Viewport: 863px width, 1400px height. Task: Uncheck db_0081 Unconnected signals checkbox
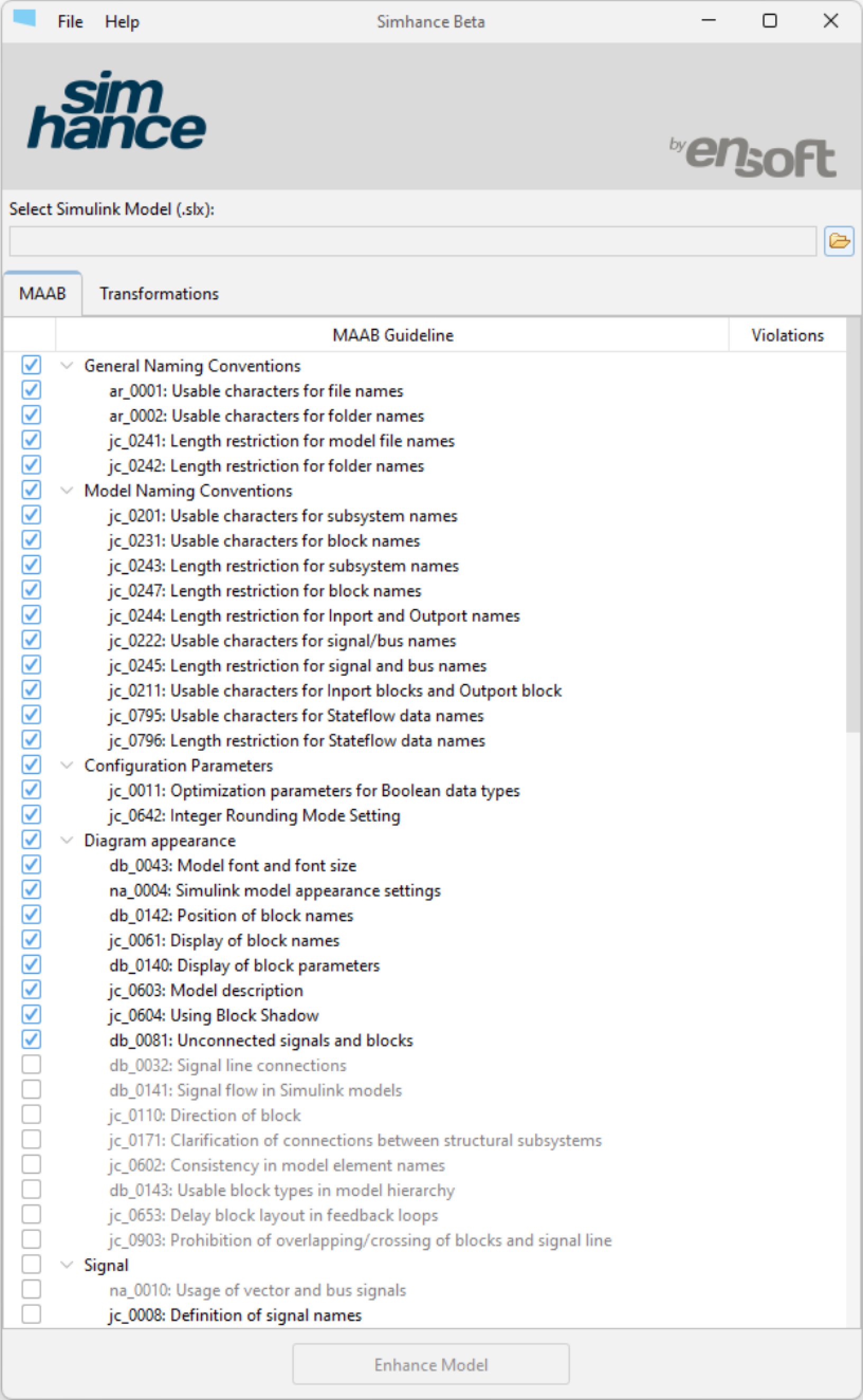tap(31, 1039)
